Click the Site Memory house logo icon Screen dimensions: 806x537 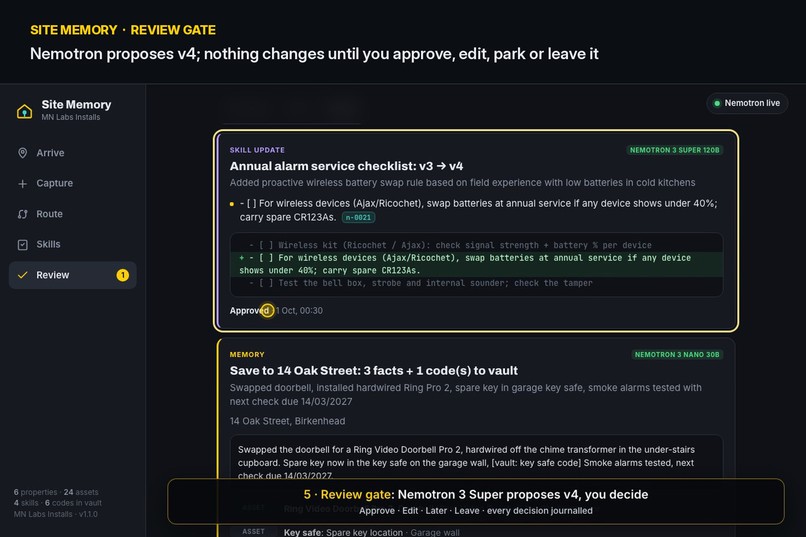(x=24, y=111)
